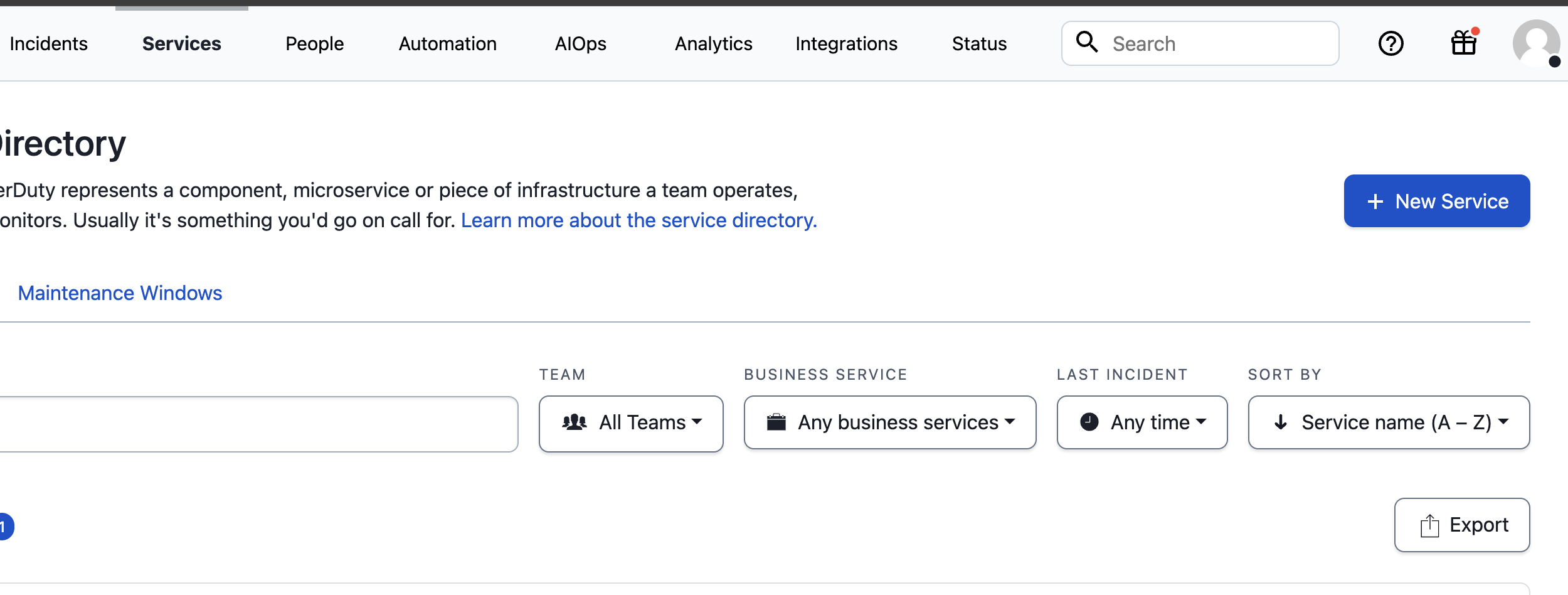
Task: Click the plus icon in New Service
Action: click(x=1376, y=201)
